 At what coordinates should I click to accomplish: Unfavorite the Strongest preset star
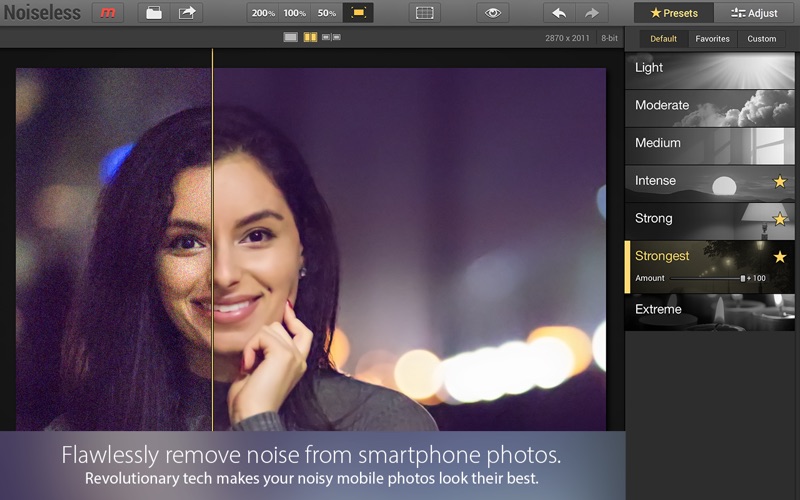pos(780,257)
